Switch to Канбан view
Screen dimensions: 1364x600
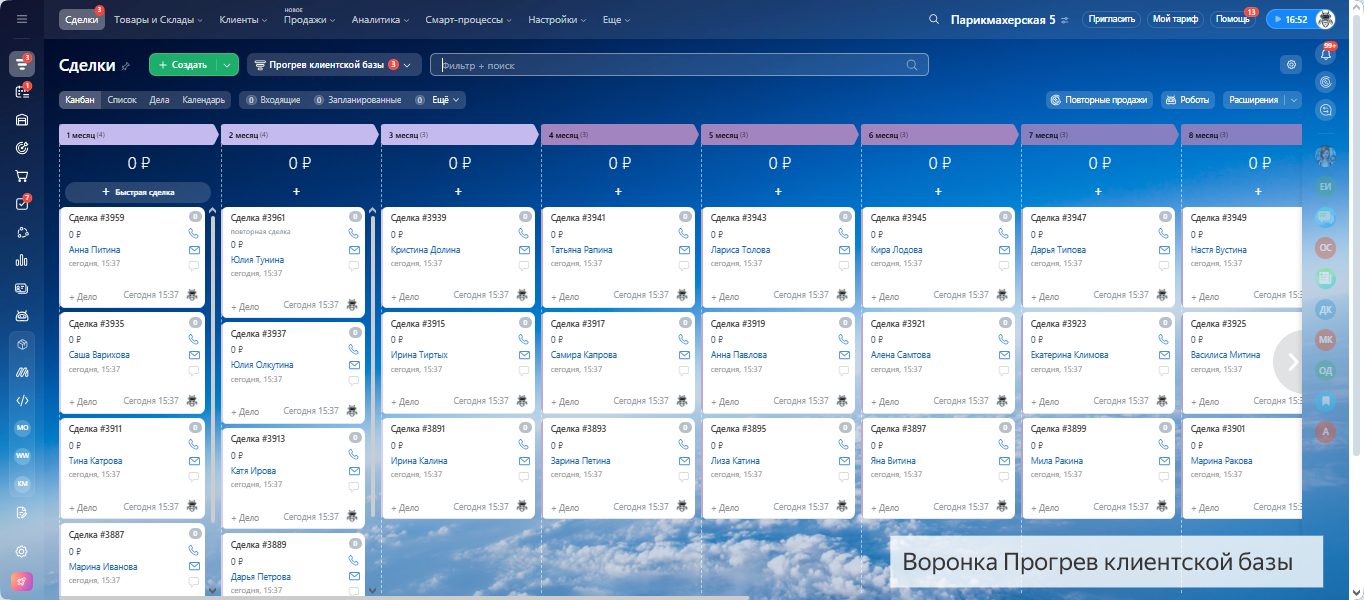coord(80,100)
